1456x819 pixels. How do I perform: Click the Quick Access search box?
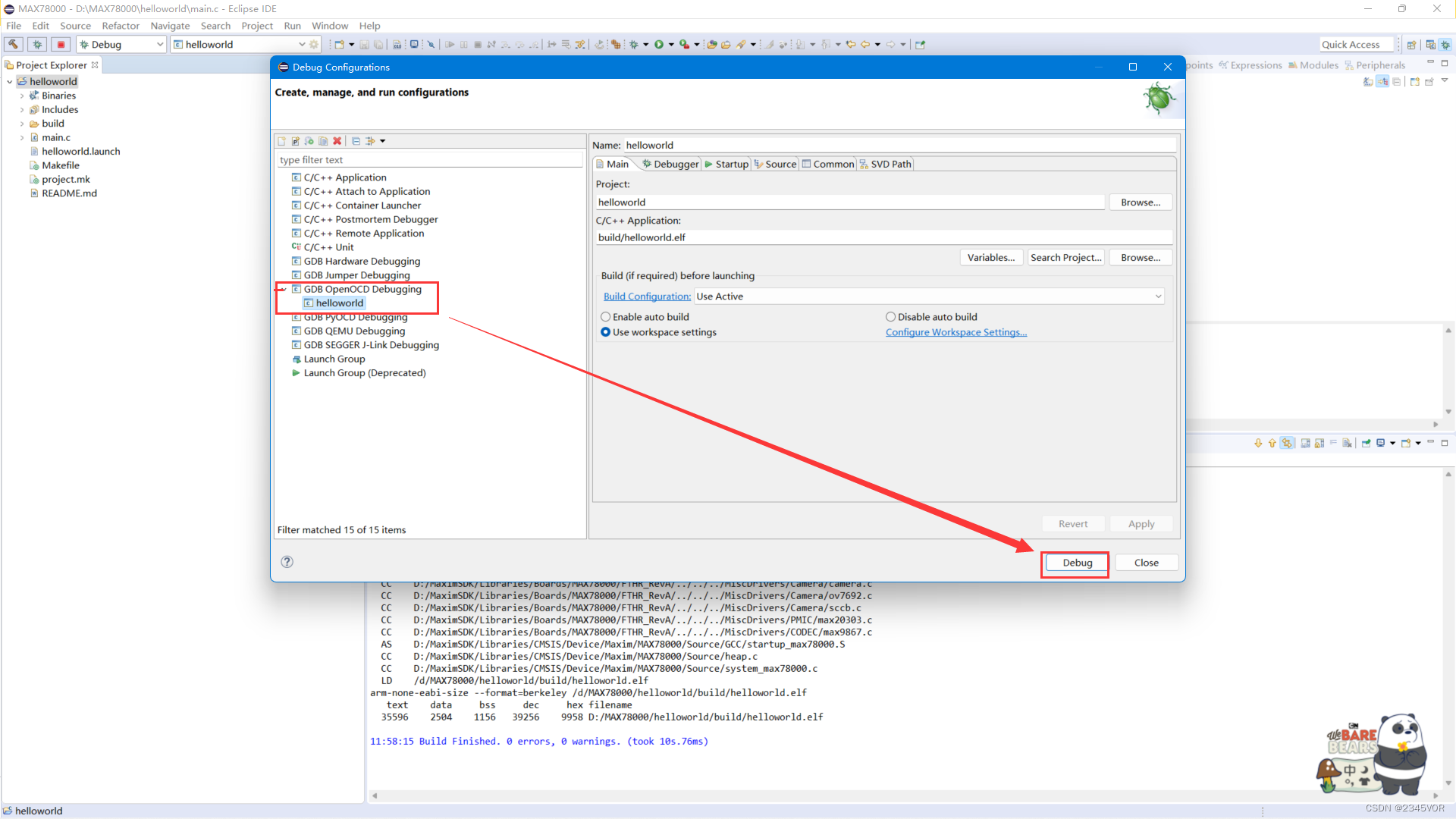coord(1357,44)
